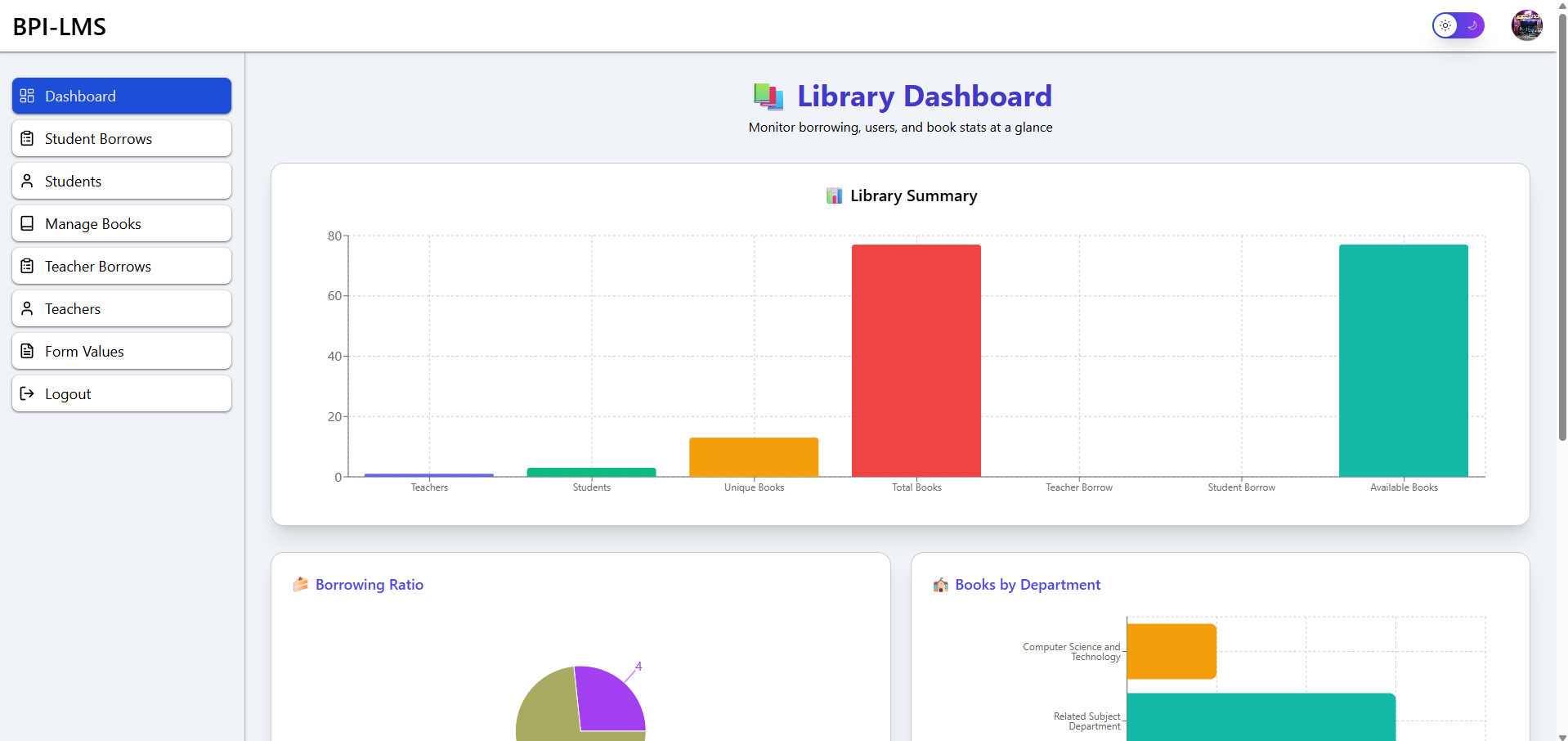
Task: Go to the Teachers page
Action: point(122,308)
